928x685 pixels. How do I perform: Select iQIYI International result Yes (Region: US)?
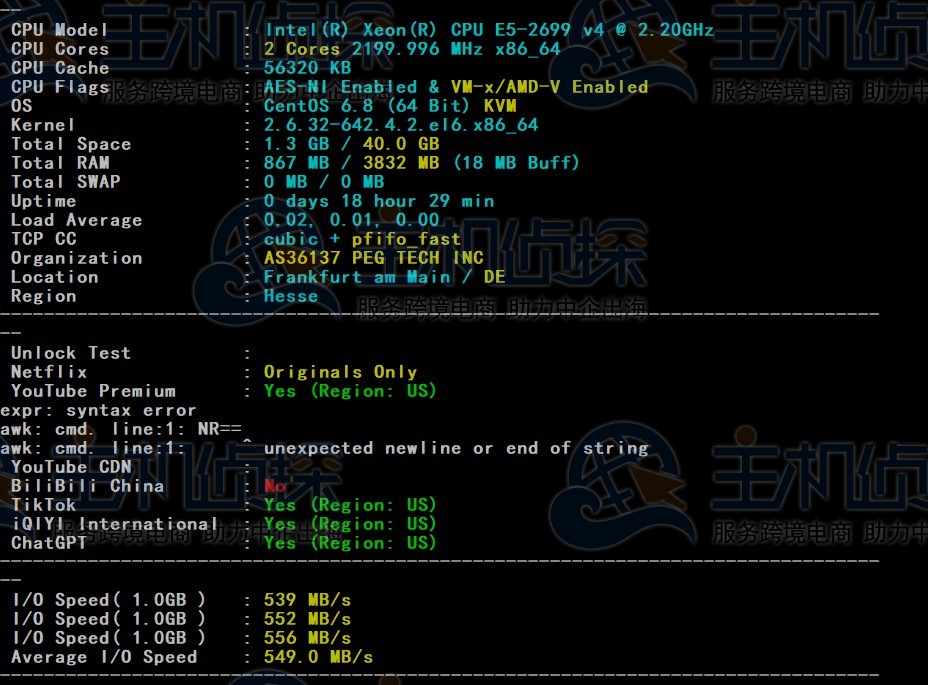pos(350,524)
